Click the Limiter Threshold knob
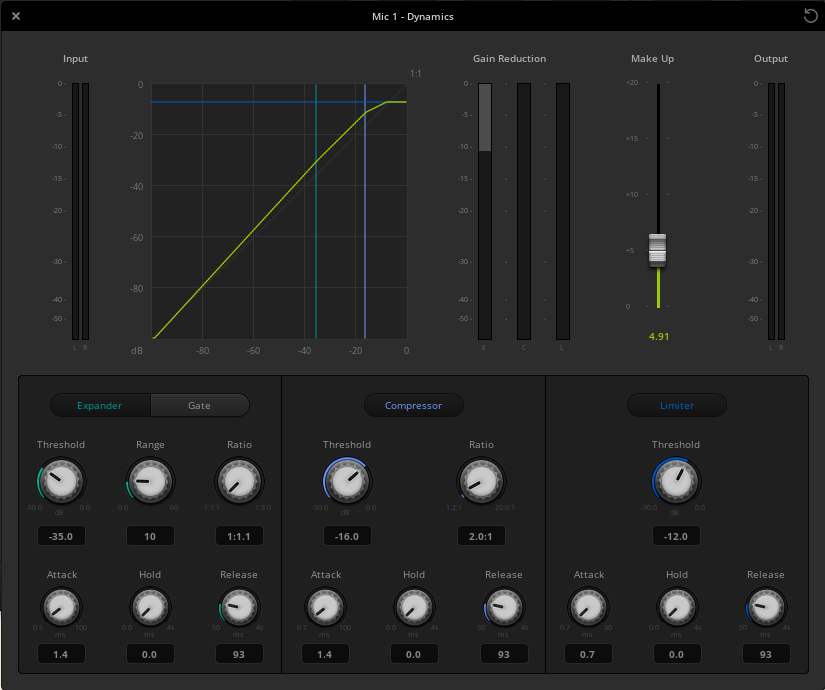 point(676,481)
